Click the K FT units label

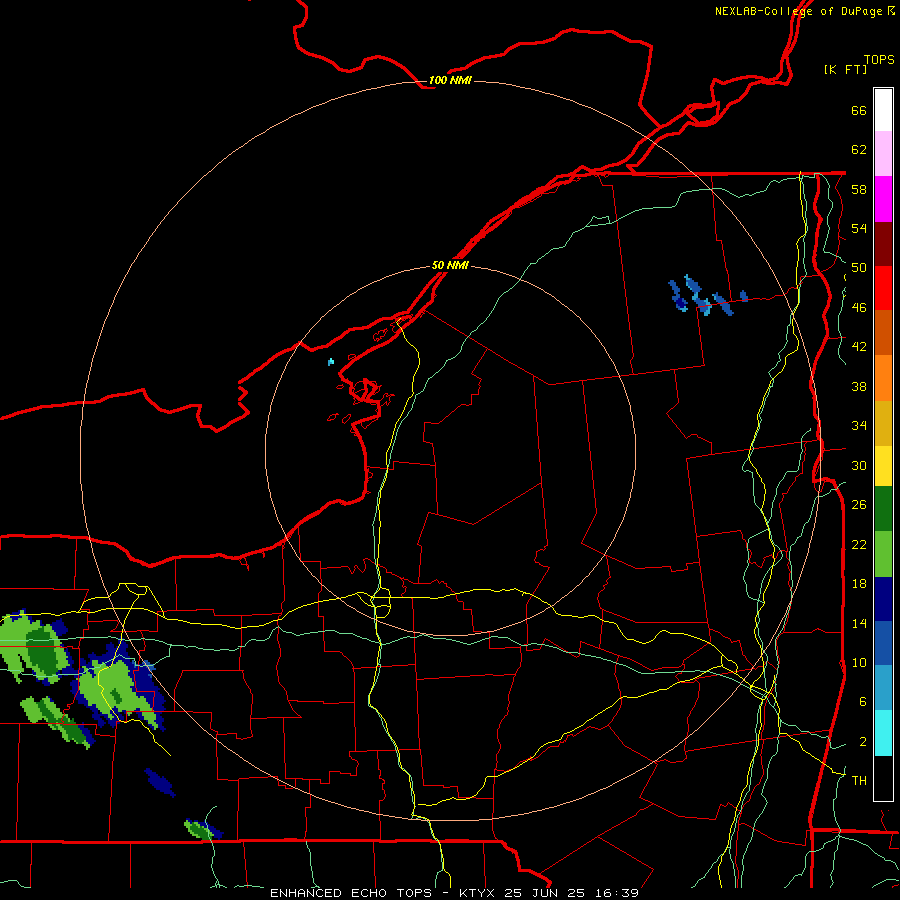846,69
